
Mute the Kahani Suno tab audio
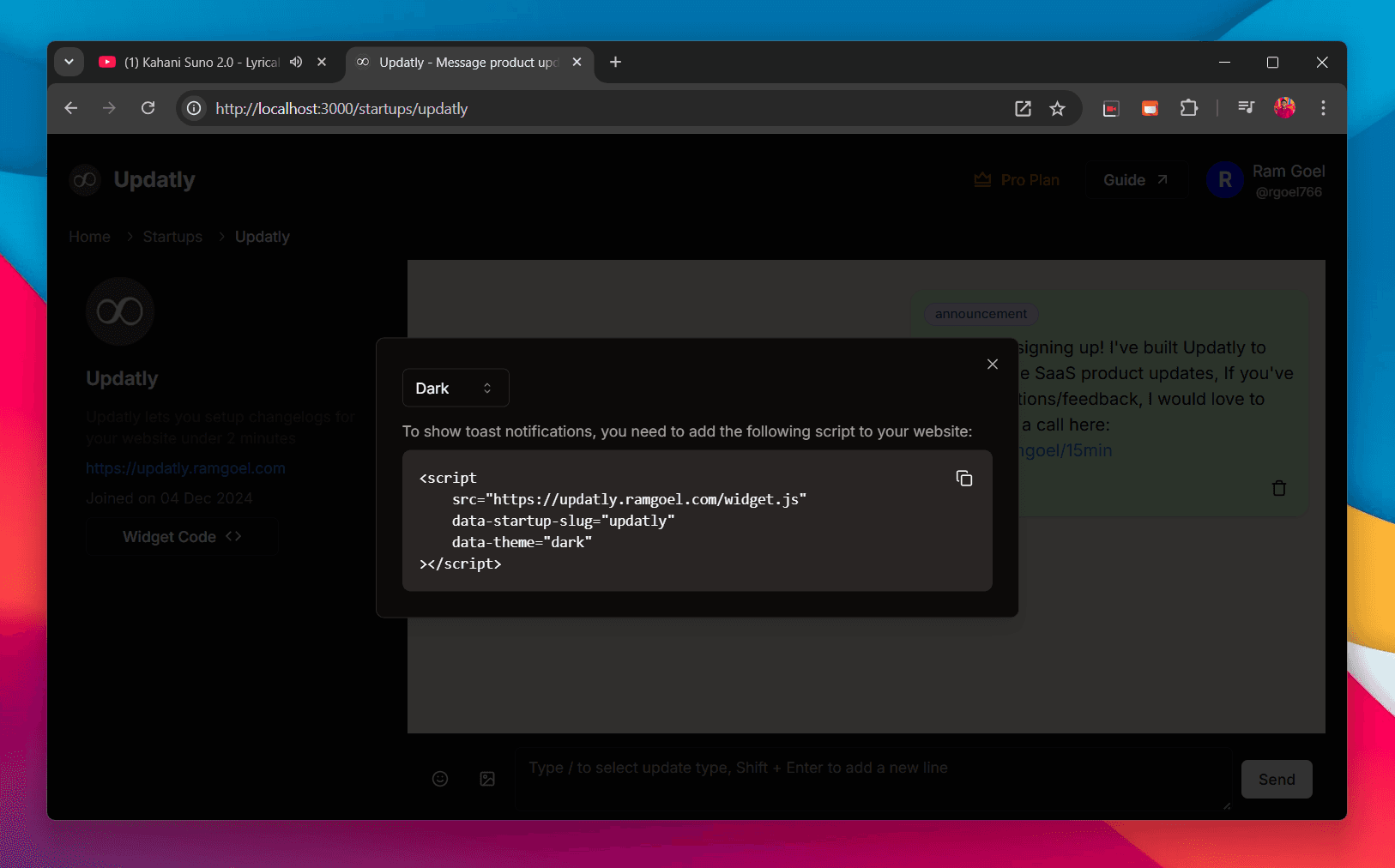click(296, 62)
